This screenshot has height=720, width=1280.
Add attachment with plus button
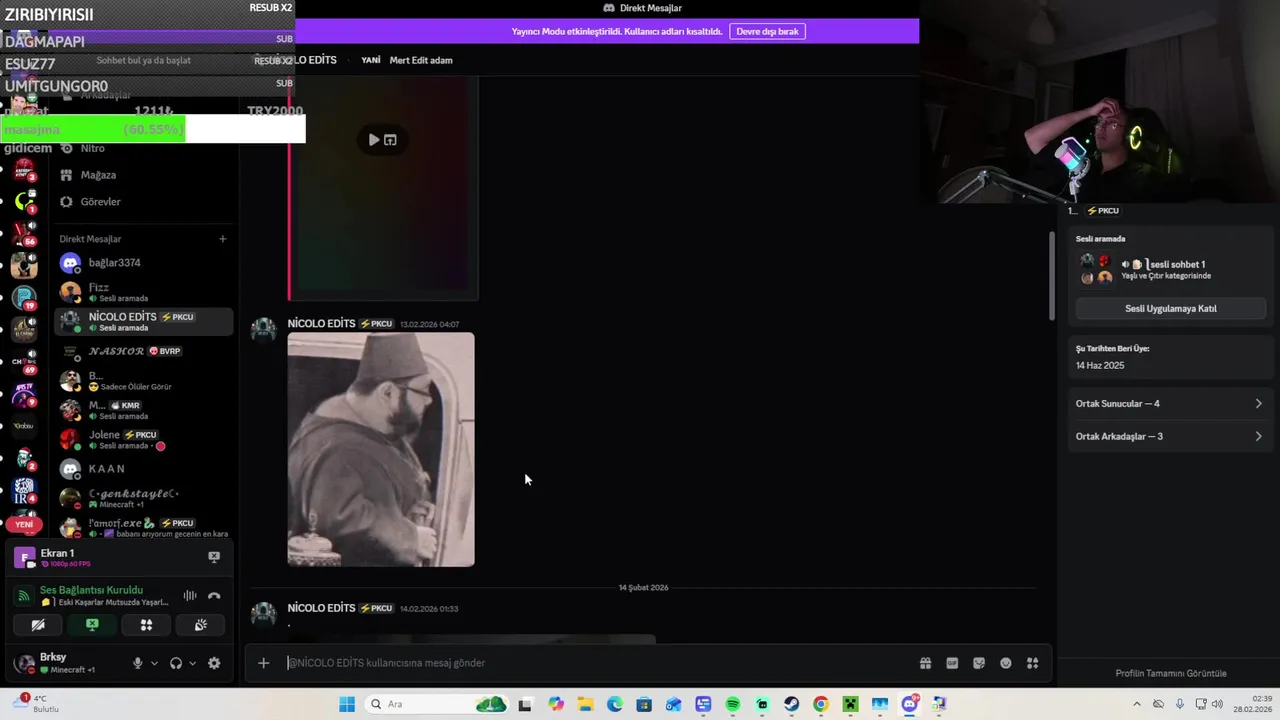263,663
